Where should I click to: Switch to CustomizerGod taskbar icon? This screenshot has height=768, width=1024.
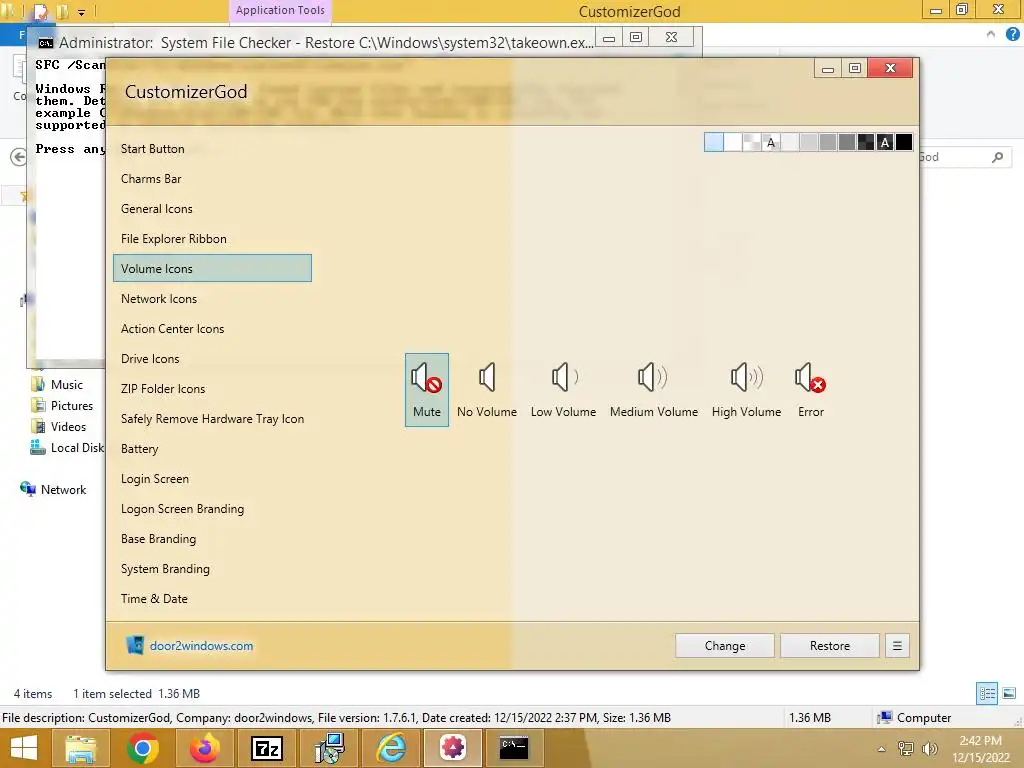coord(453,748)
